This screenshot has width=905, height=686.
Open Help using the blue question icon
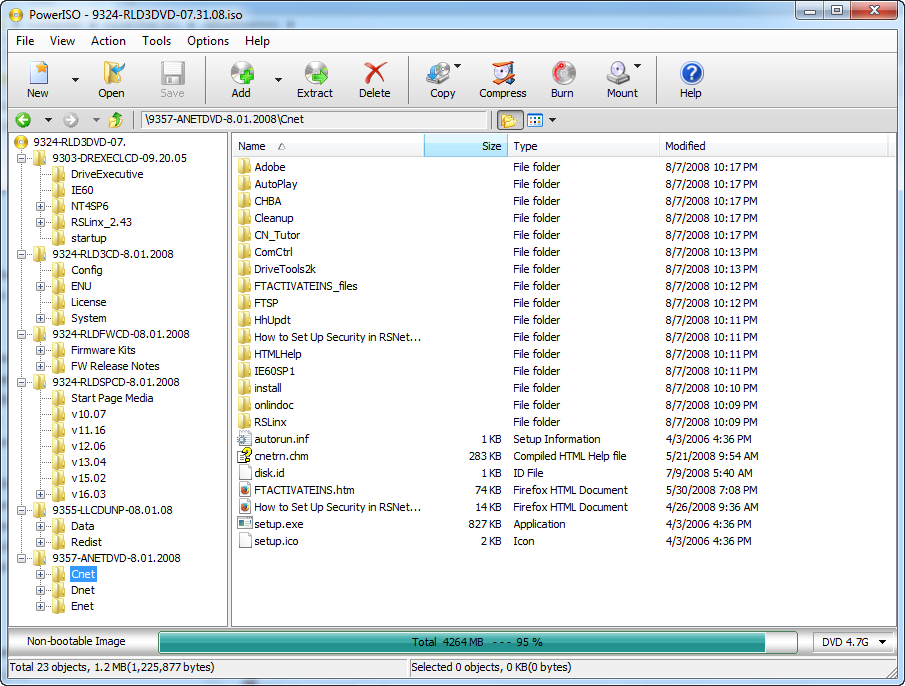pyautogui.click(x=691, y=73)
